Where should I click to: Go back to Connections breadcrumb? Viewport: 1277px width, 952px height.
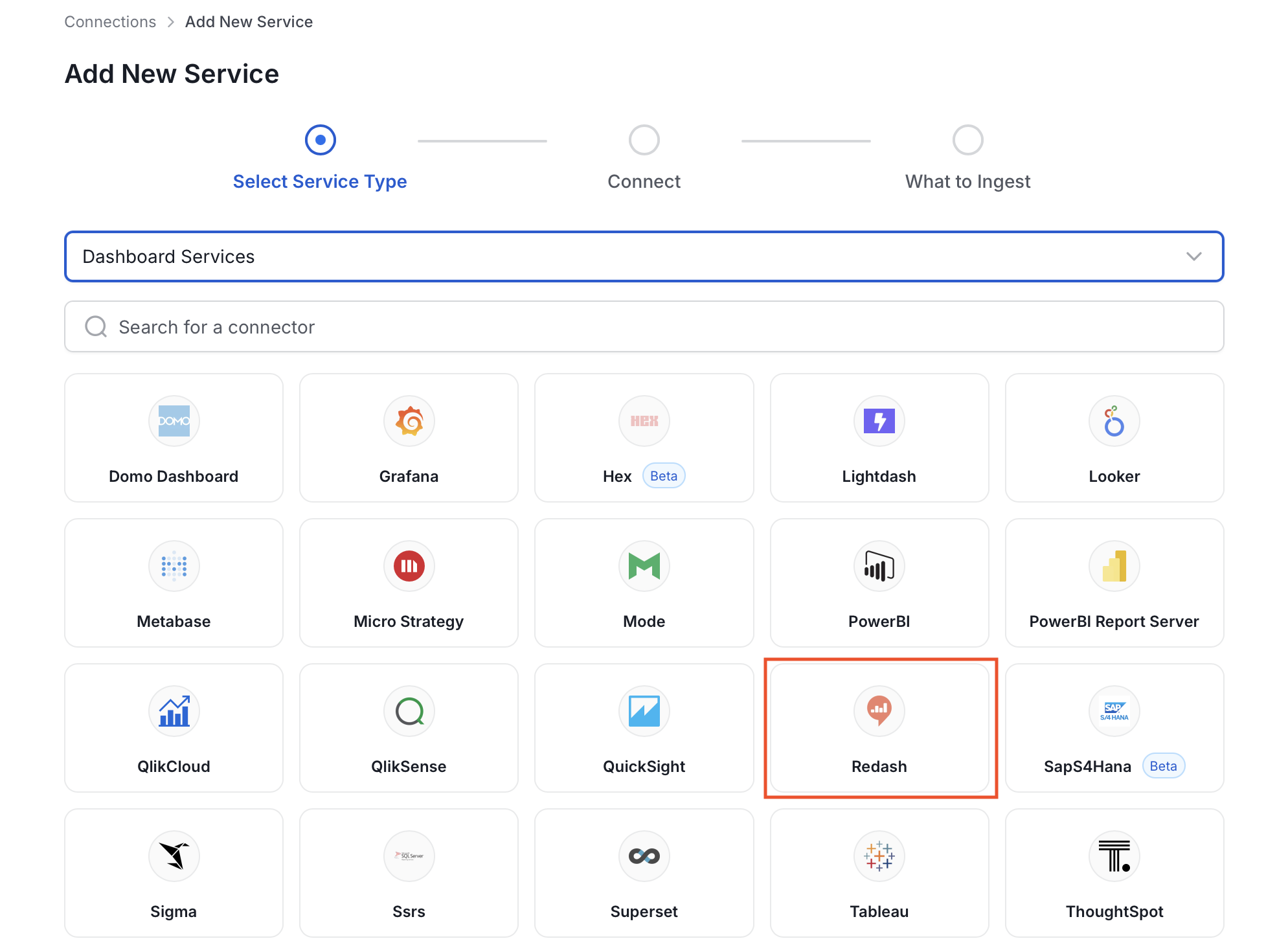(x=110, y=22)
